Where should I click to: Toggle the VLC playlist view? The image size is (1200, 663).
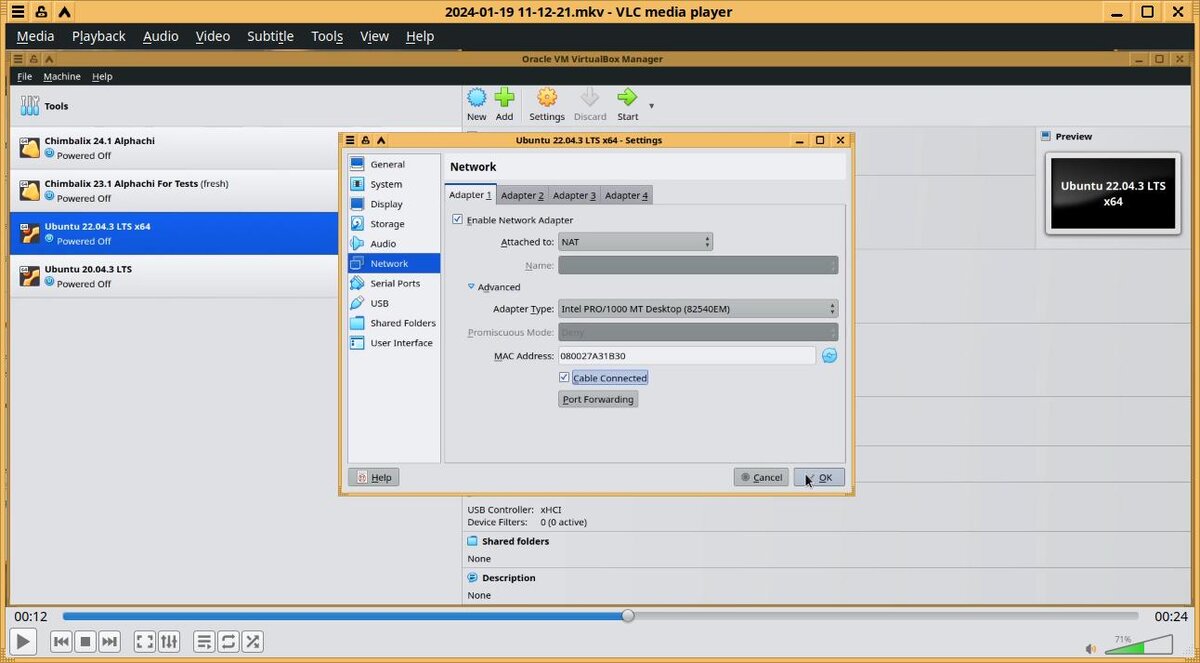tap(204, 641)
